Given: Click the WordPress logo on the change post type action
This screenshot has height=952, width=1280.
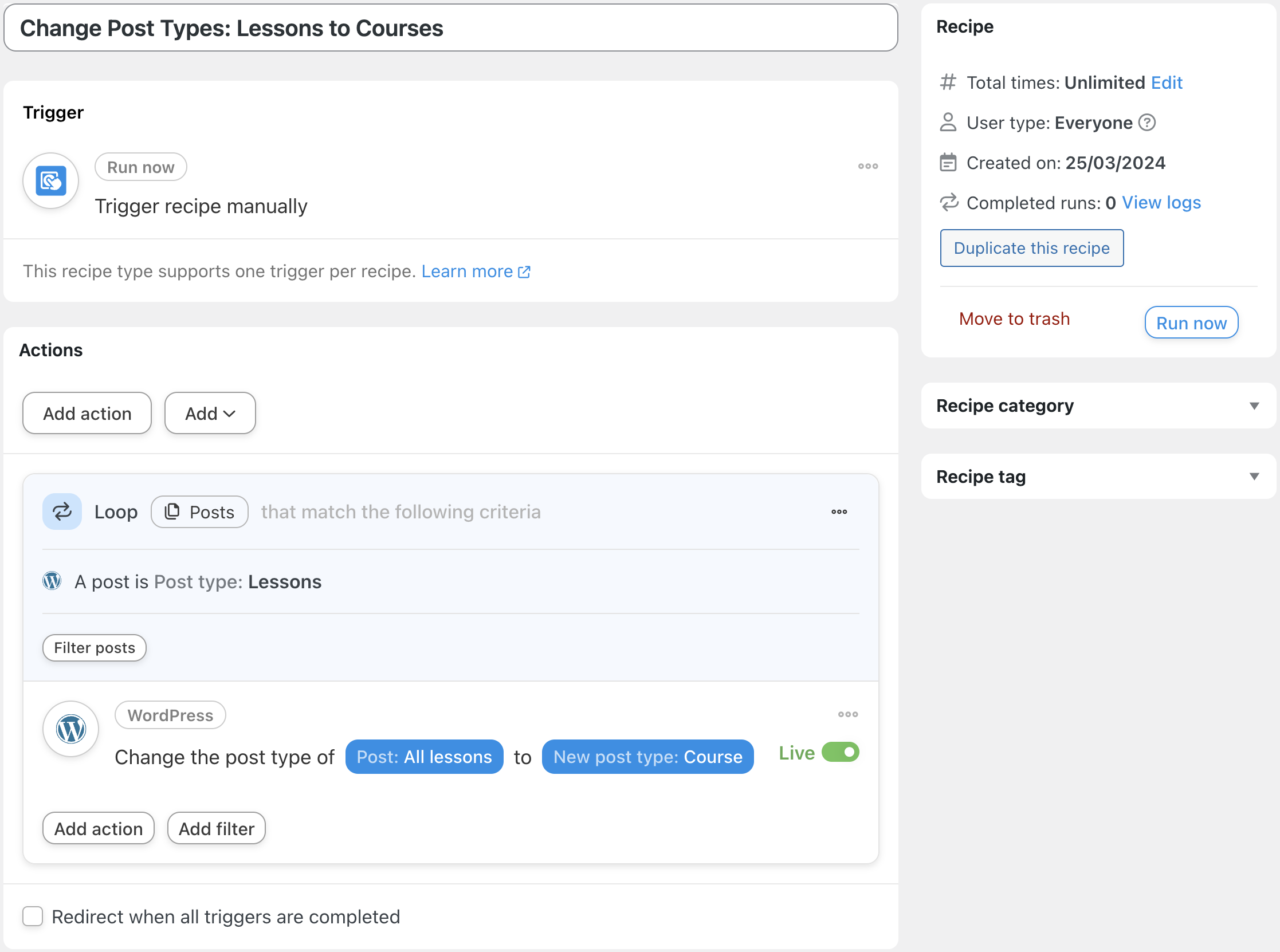Looking at the screenshot, I should tap(70, 729).
